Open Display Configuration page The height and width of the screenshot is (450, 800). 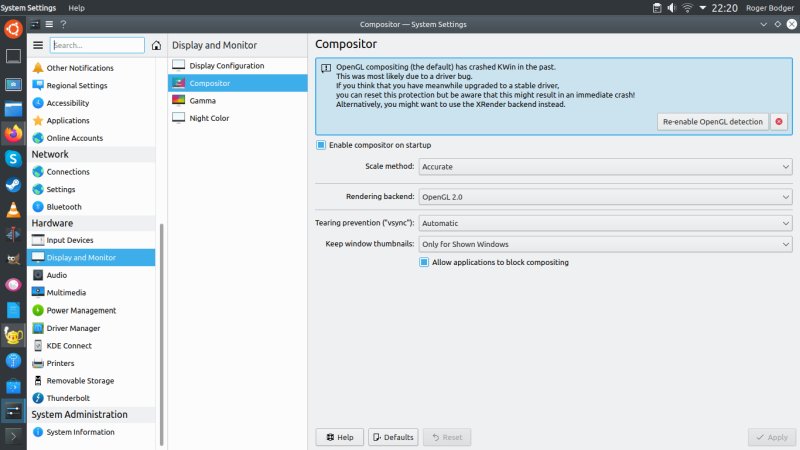point(238,65)
